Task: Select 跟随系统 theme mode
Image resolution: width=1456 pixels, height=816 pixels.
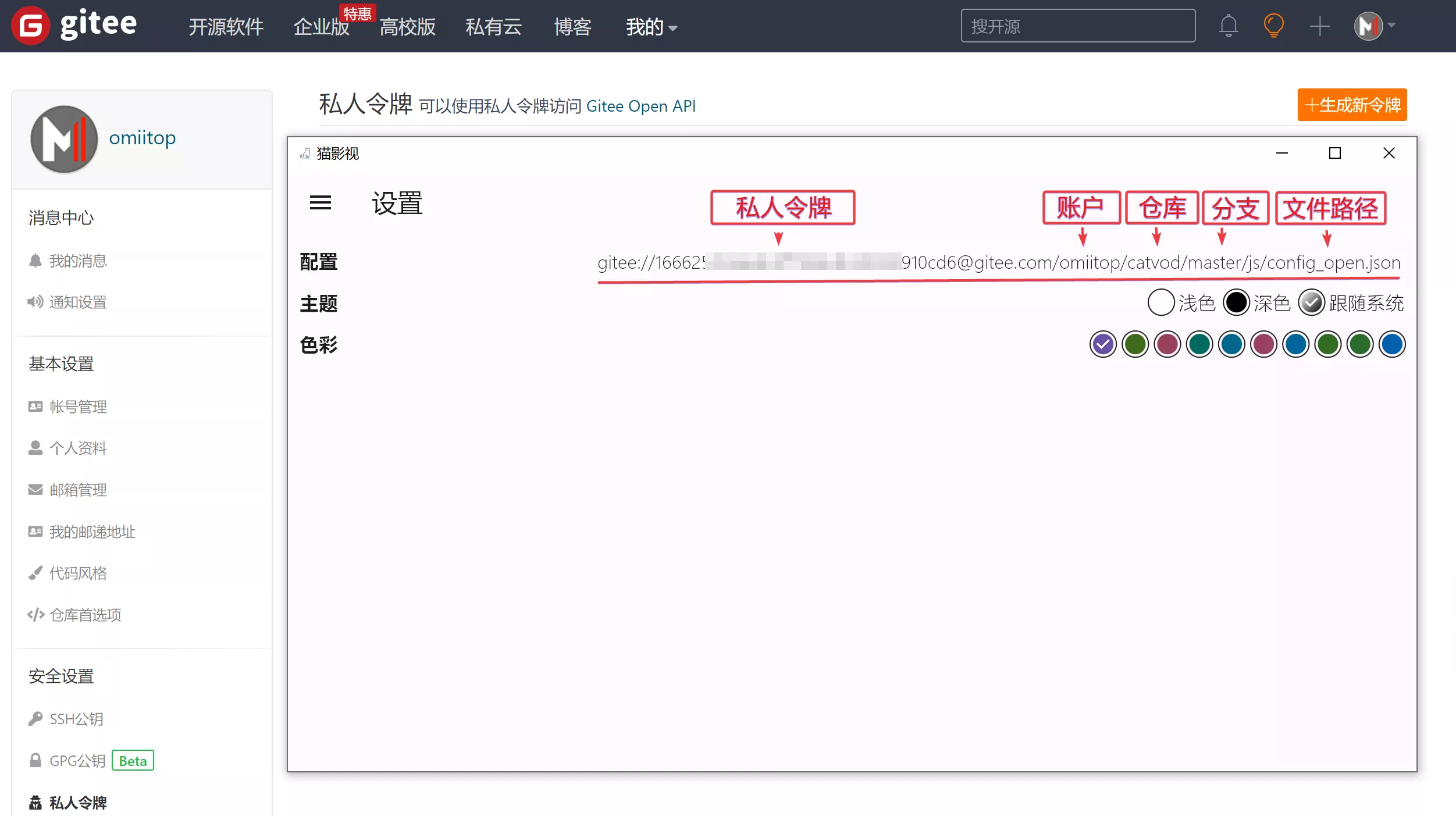Action: (x=1312, y=302)
